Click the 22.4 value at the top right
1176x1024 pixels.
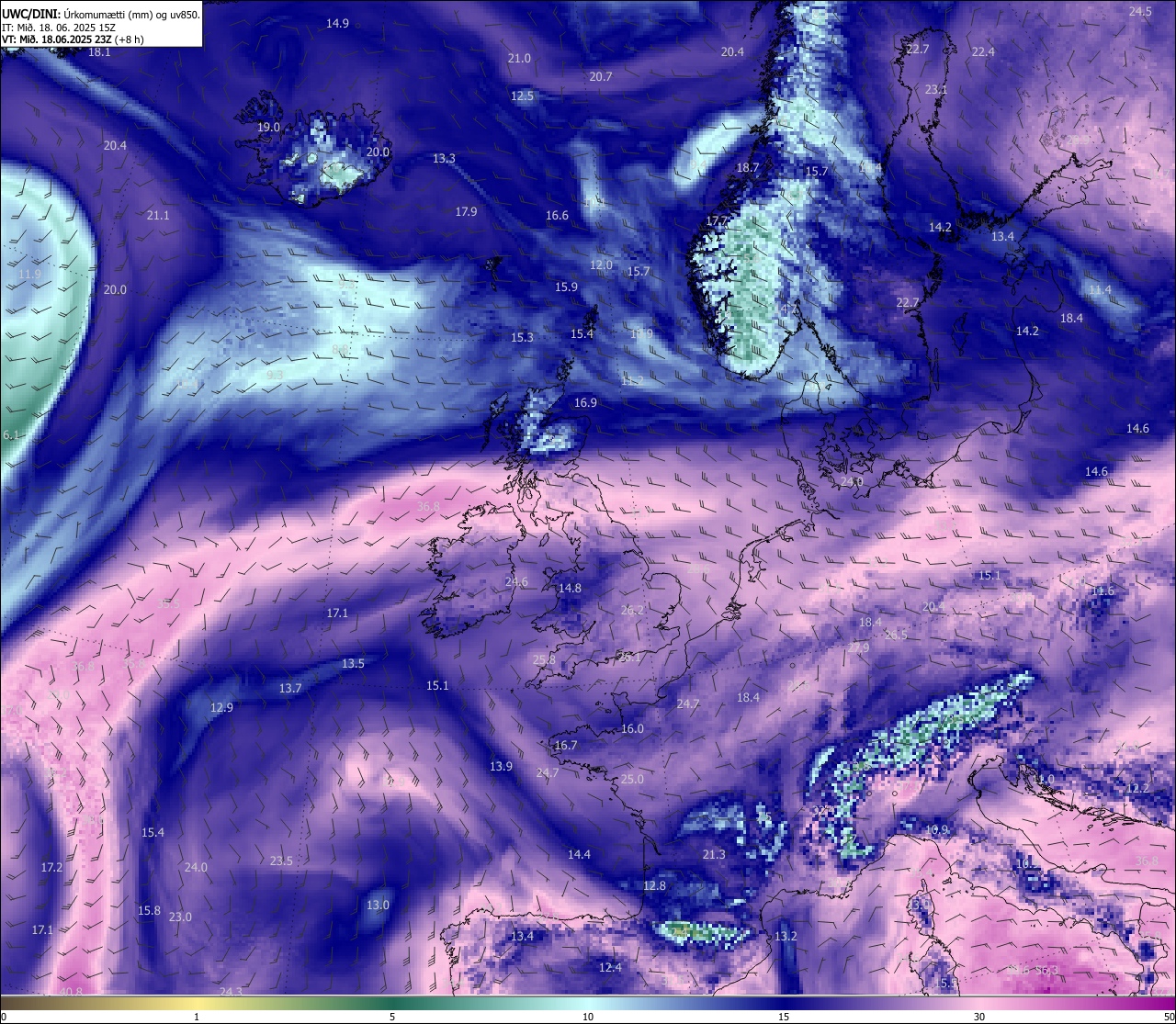[x=983, y=52]
